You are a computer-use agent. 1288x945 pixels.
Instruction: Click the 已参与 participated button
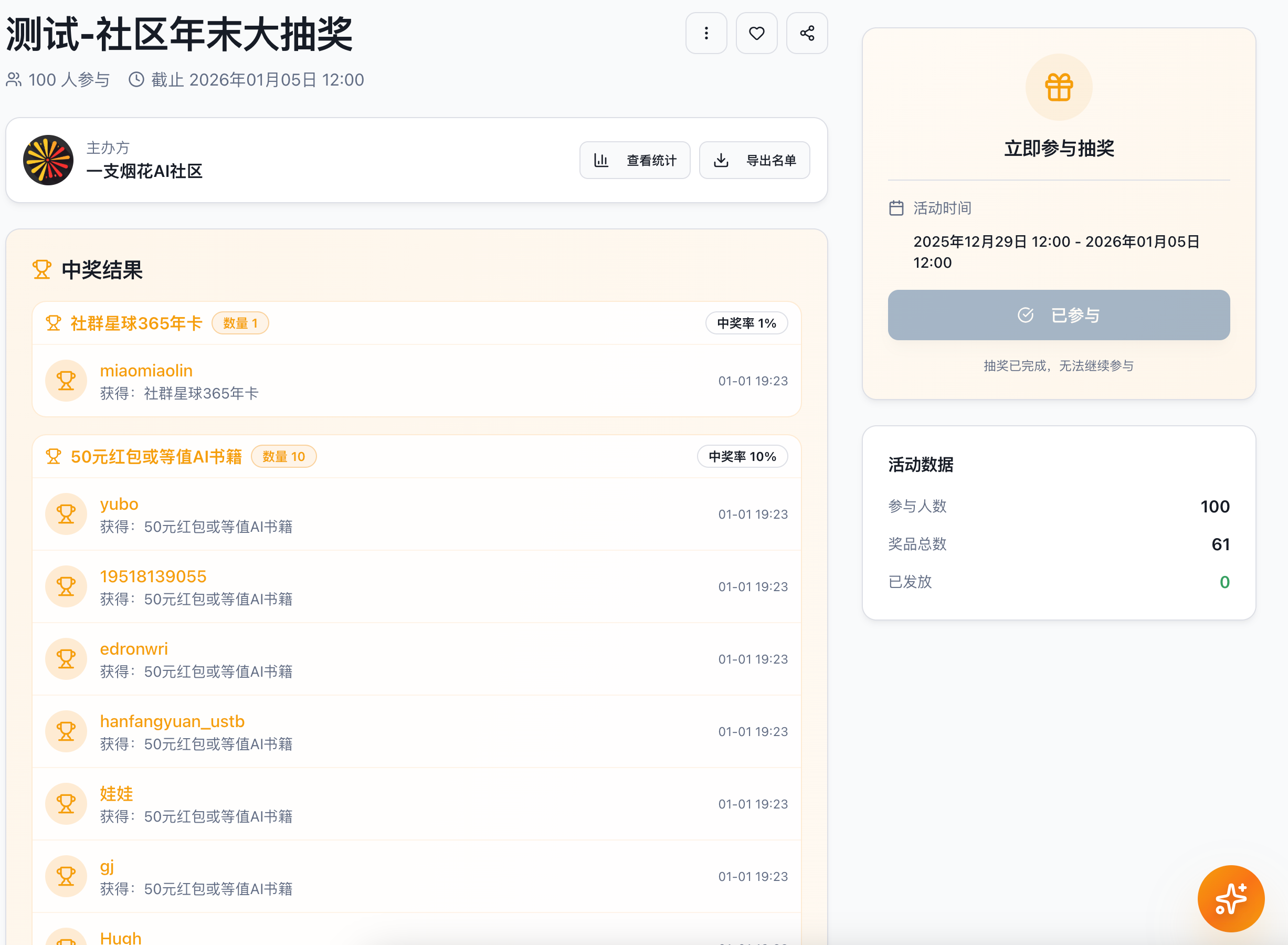click(1059, 315)
